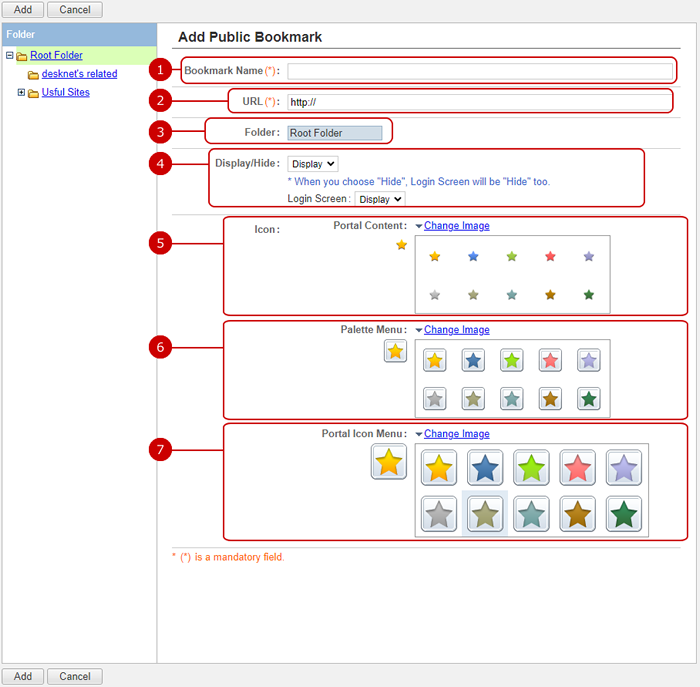Choose blue star in Palette Menu grid
The width and height of the screenshot is (700, 687).
tap(473, 360)
